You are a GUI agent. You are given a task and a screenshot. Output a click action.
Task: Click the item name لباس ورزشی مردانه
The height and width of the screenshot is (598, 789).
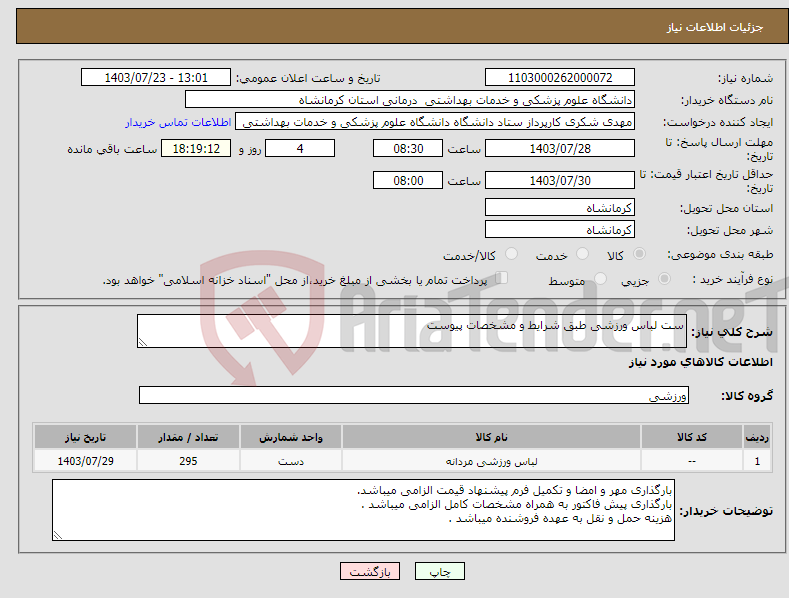(491, 461)
